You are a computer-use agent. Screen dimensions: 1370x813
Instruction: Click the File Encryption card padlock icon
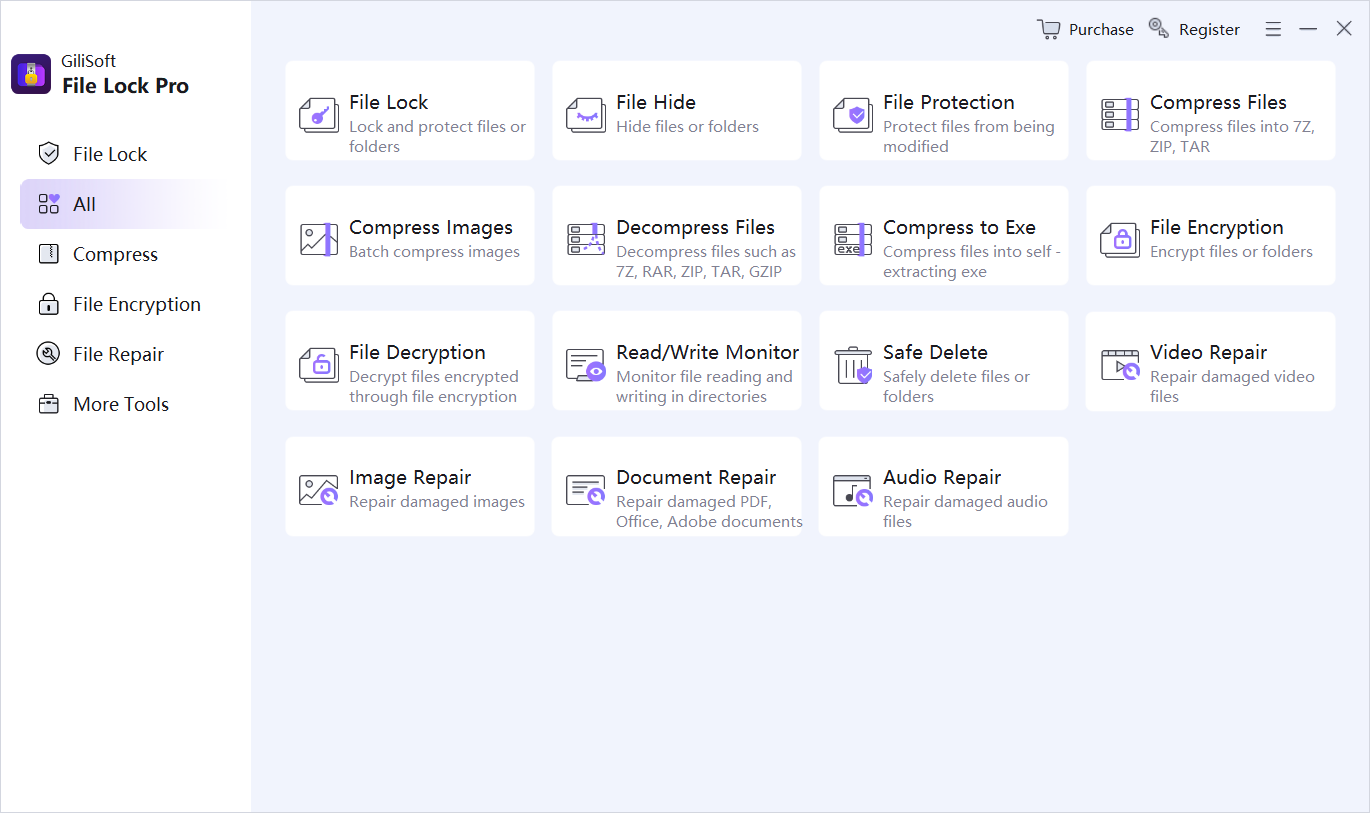click(x=1120, y=240)
